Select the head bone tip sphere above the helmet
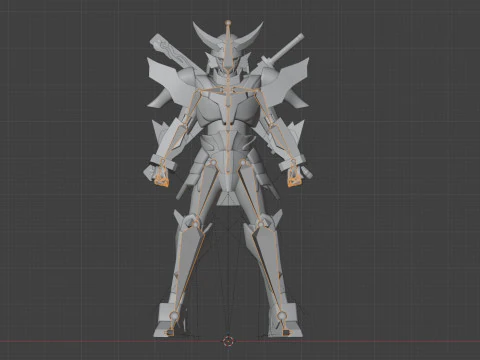 coord(228,23)
